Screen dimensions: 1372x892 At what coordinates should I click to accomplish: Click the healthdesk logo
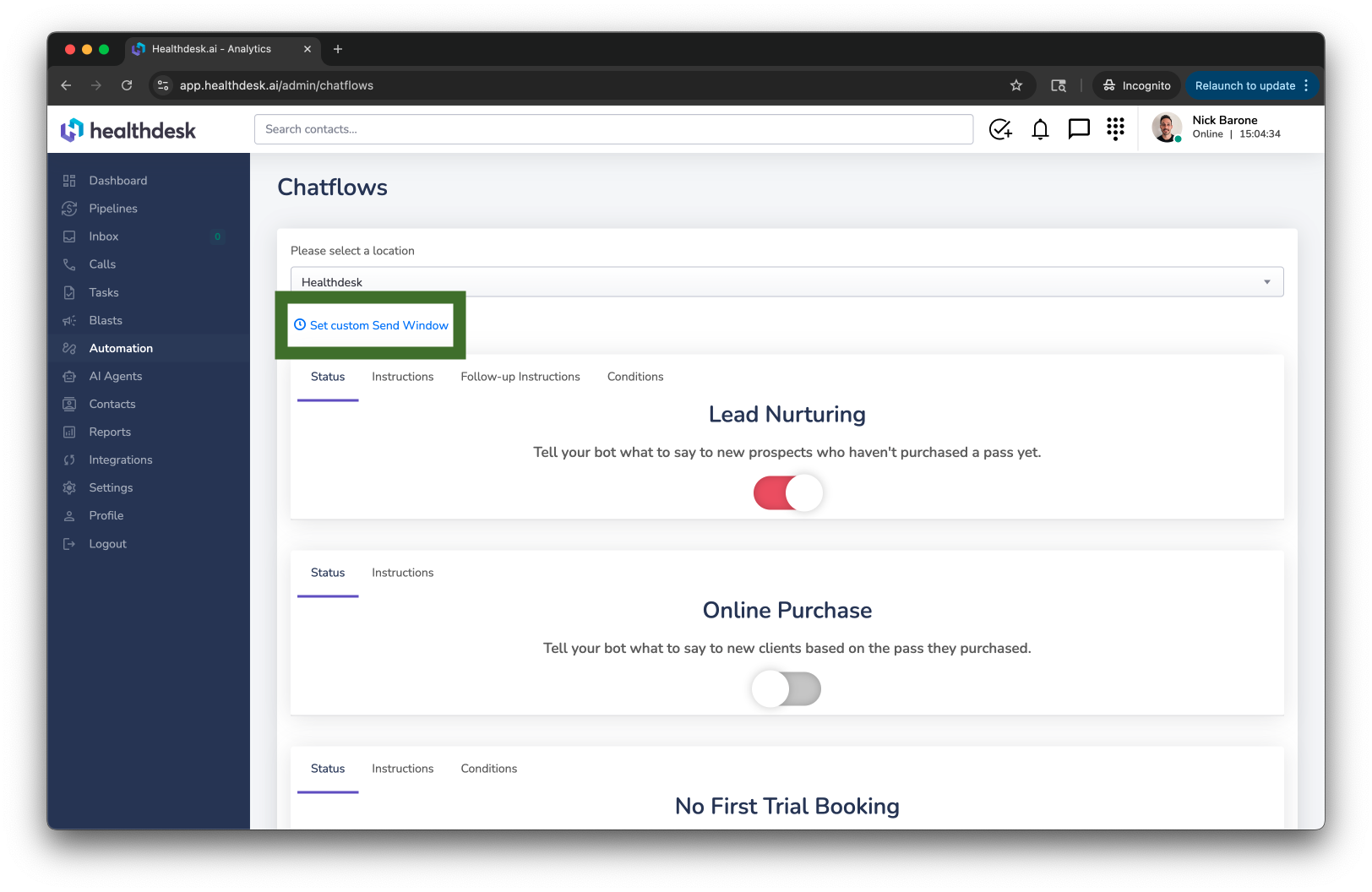coord(128,130)
